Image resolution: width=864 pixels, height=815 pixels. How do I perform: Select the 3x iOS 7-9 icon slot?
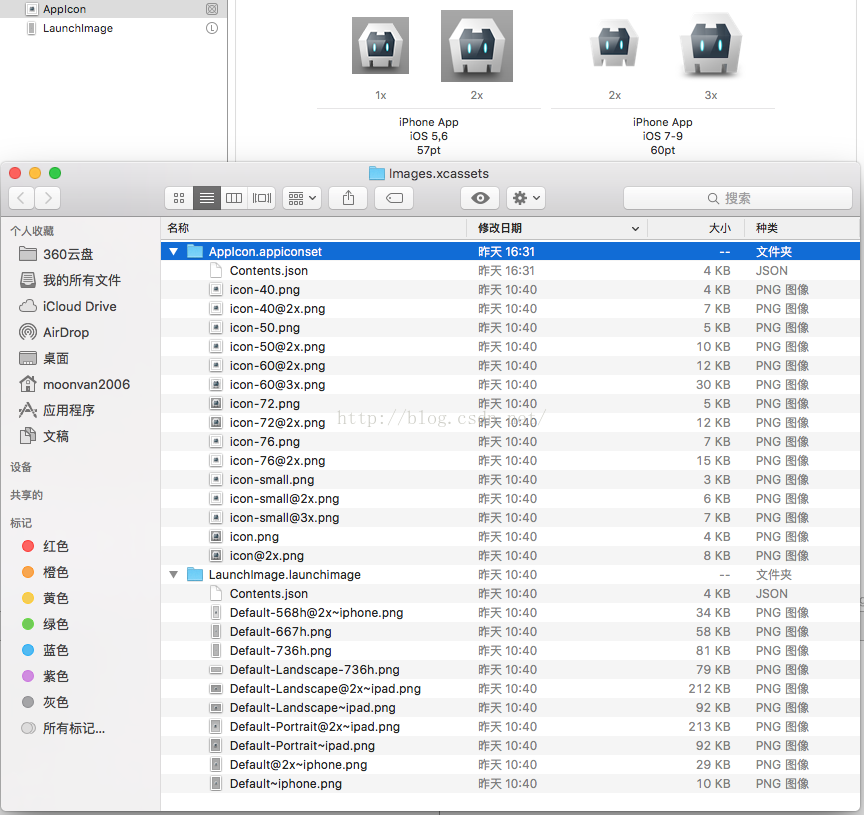click(711, 45)
